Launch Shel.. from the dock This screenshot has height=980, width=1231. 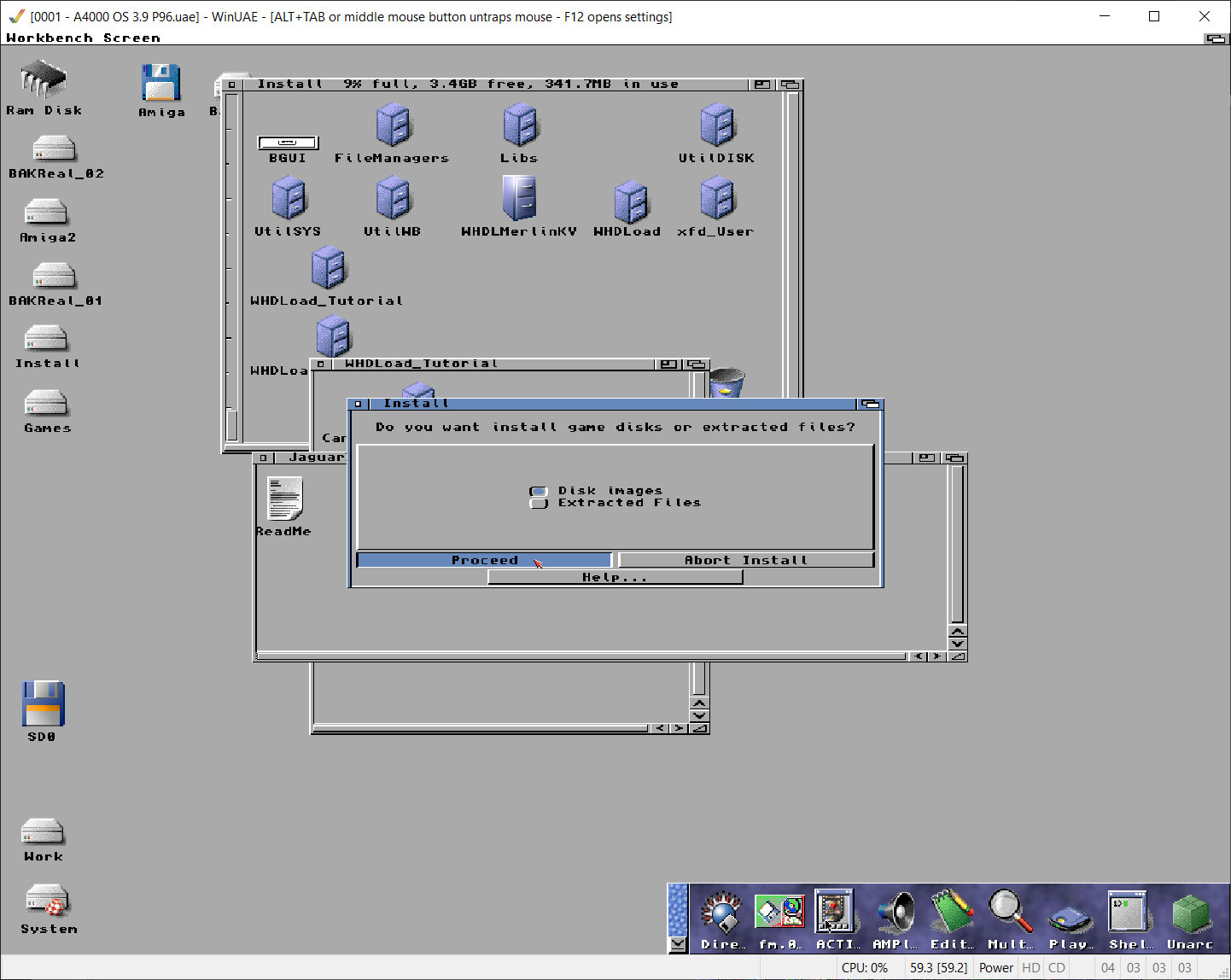click(x=1129, y=911)
